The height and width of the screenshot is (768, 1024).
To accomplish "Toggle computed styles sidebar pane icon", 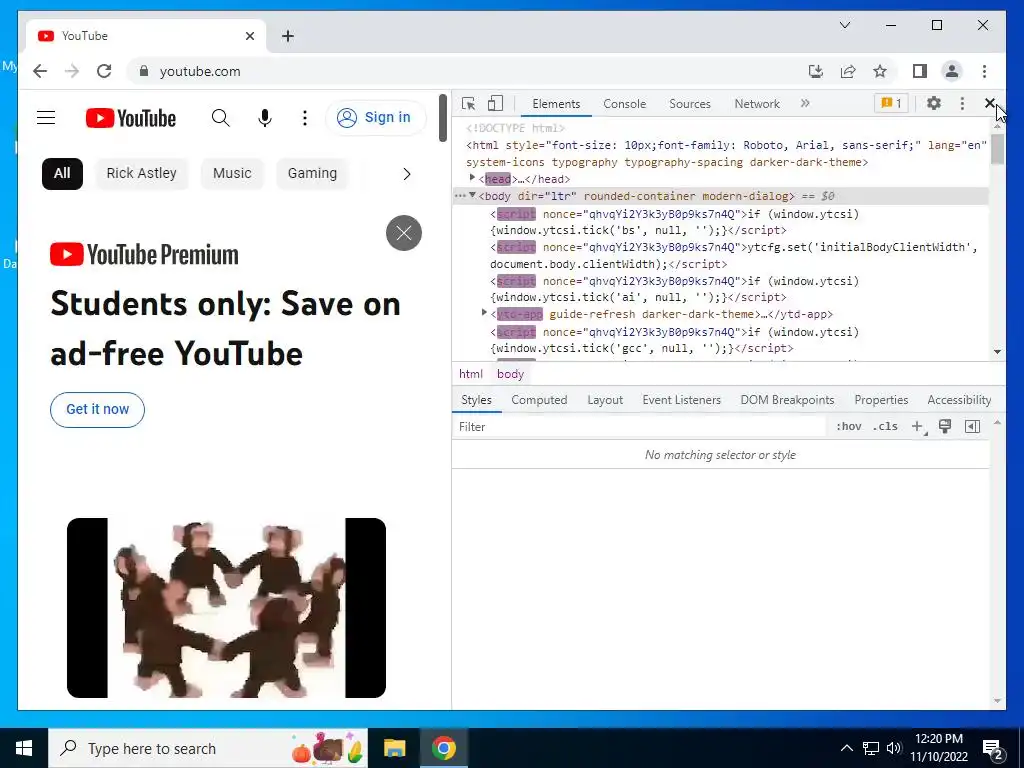I will click(972, 426).
